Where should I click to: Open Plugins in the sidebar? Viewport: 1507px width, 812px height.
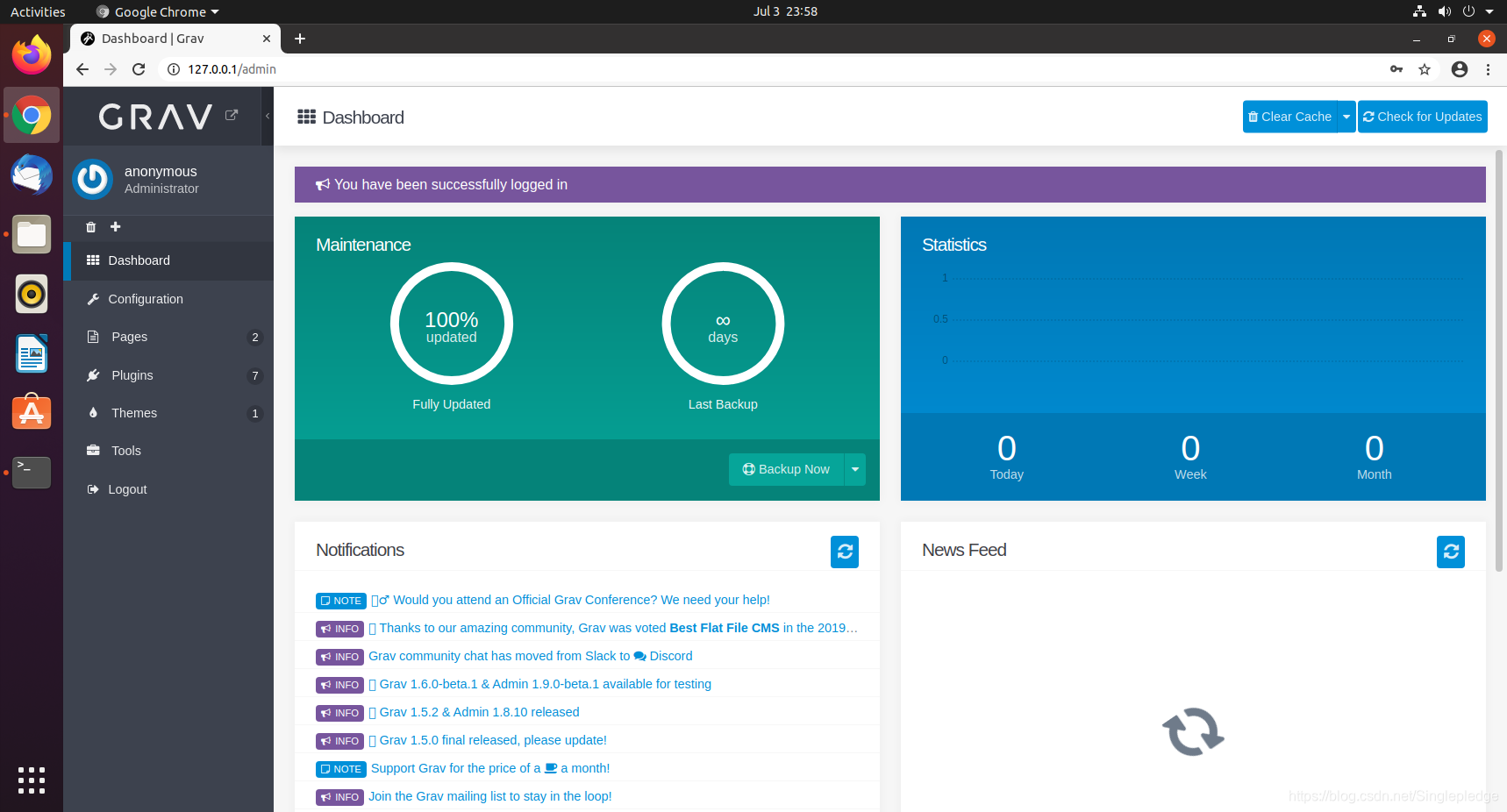(x=168, y=375)
